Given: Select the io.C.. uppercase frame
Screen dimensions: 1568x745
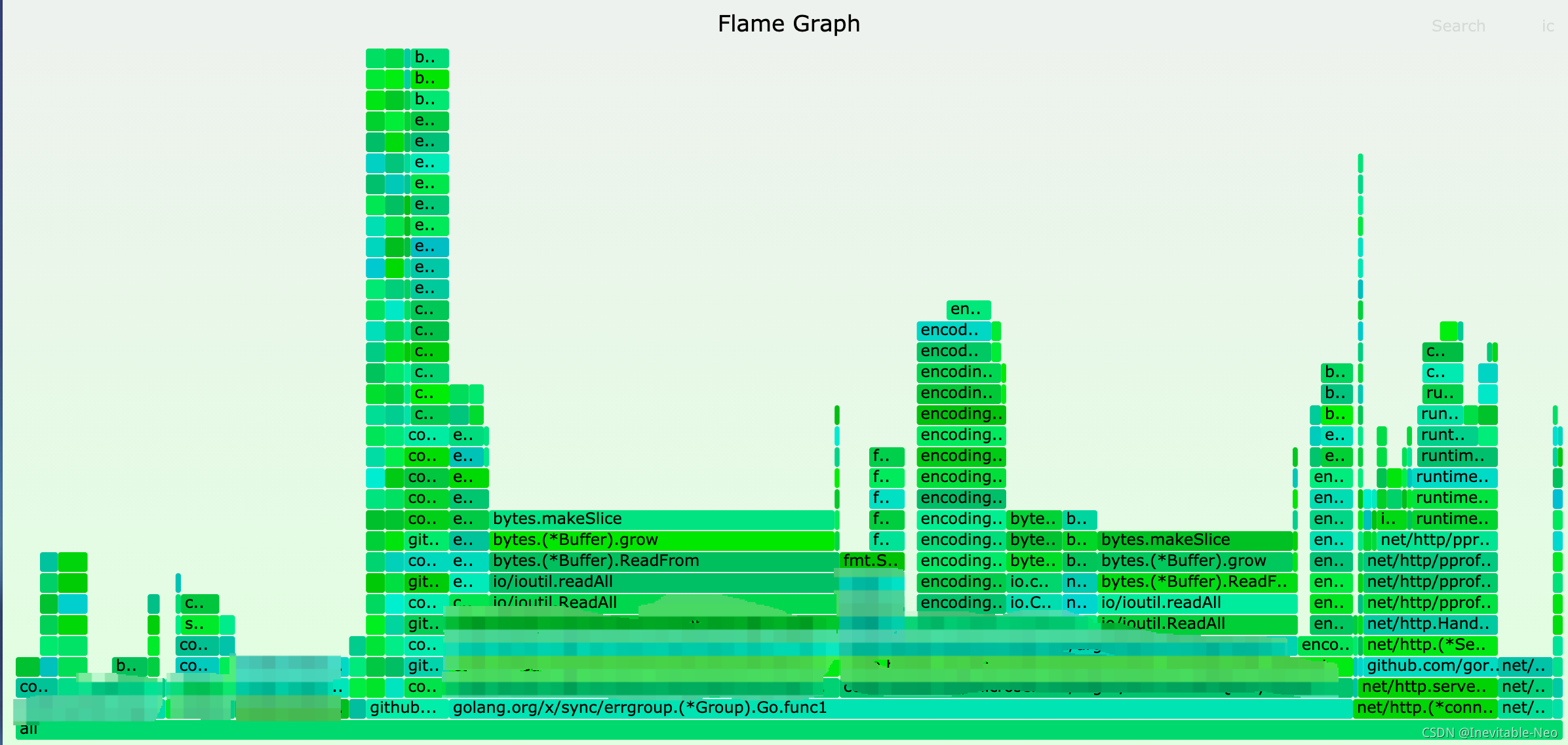Looking at the screenshot, I should point(1033,603).
